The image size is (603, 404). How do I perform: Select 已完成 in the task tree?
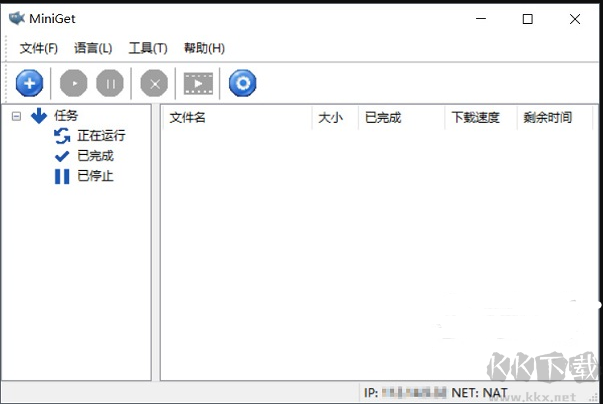(95, 156)
